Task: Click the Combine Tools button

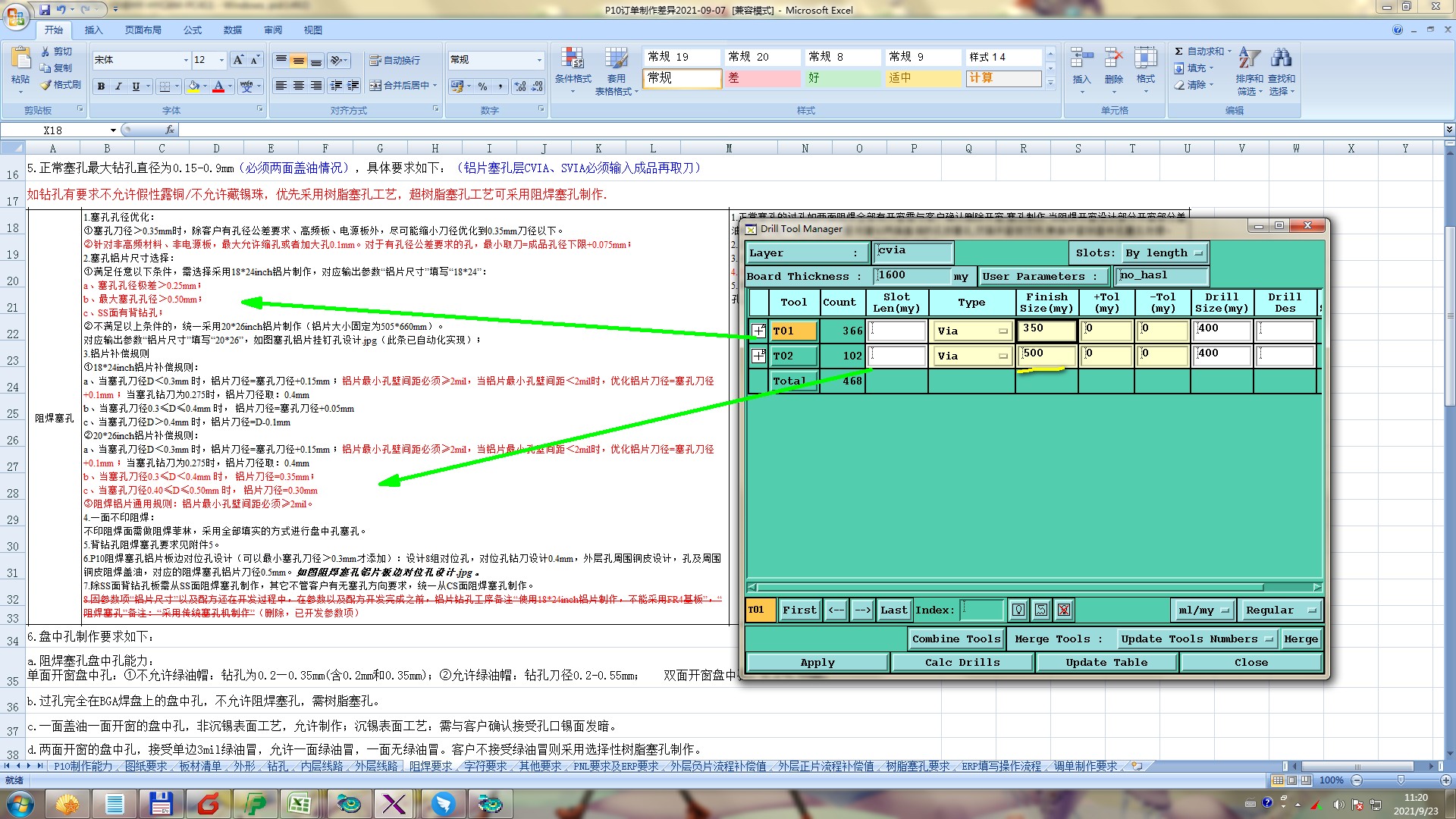Action: [956, 639]
